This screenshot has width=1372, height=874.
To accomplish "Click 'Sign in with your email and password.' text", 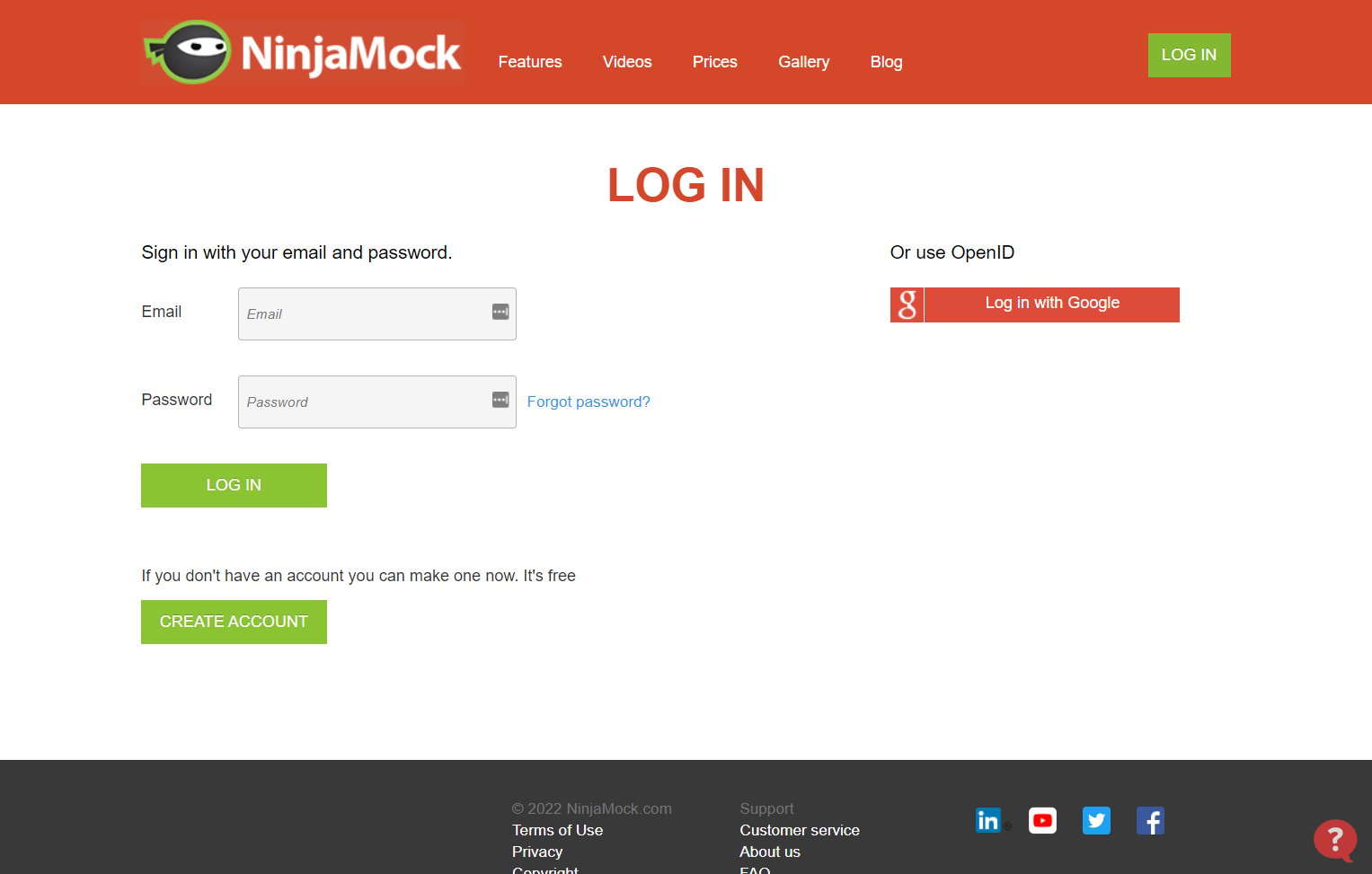I will [x=297, y=252].
